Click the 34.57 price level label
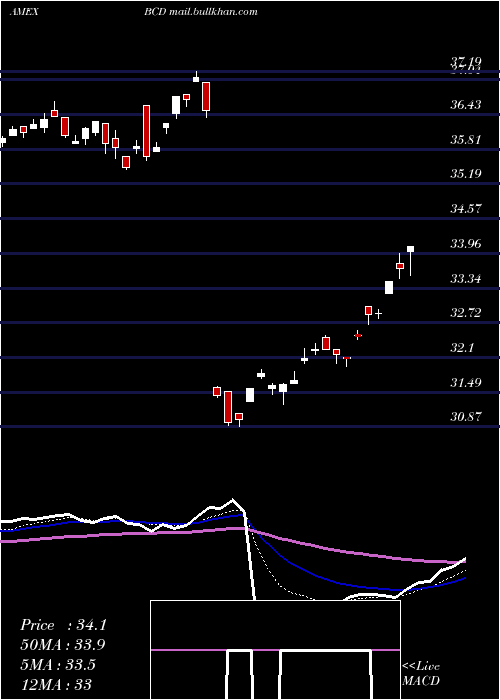 [466, 208]
